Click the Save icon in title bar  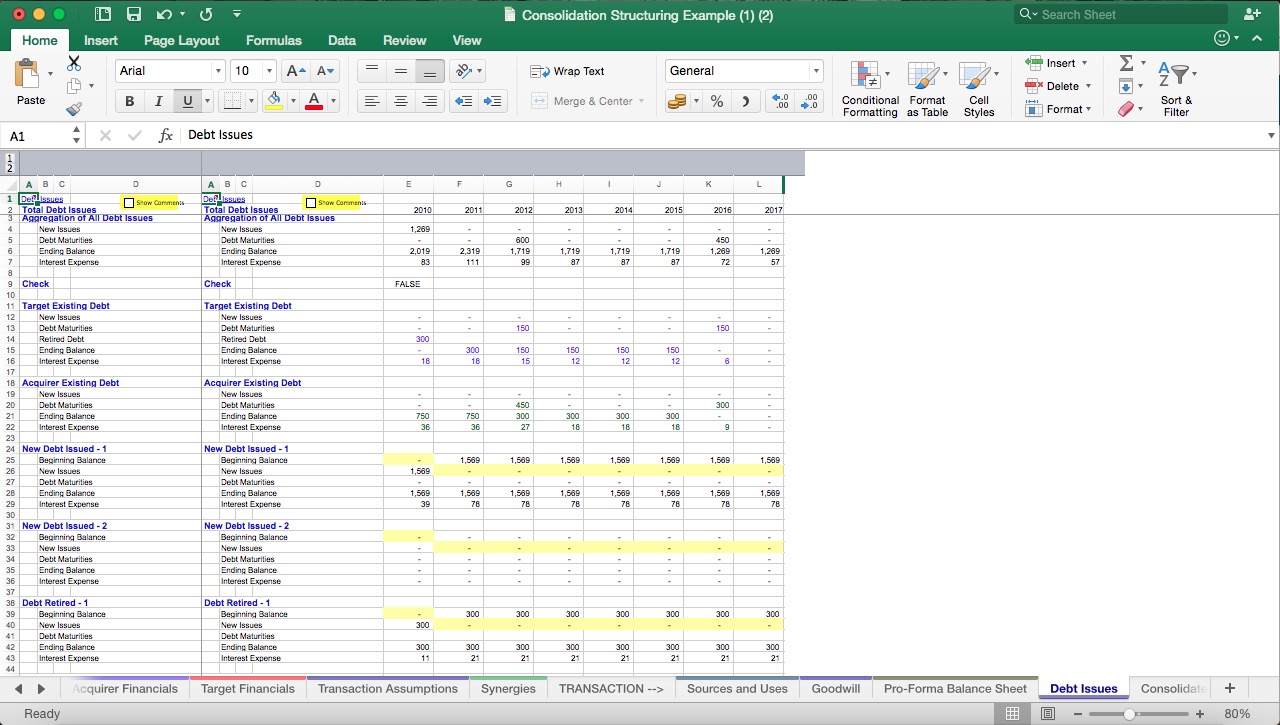(x=134, y=15)
